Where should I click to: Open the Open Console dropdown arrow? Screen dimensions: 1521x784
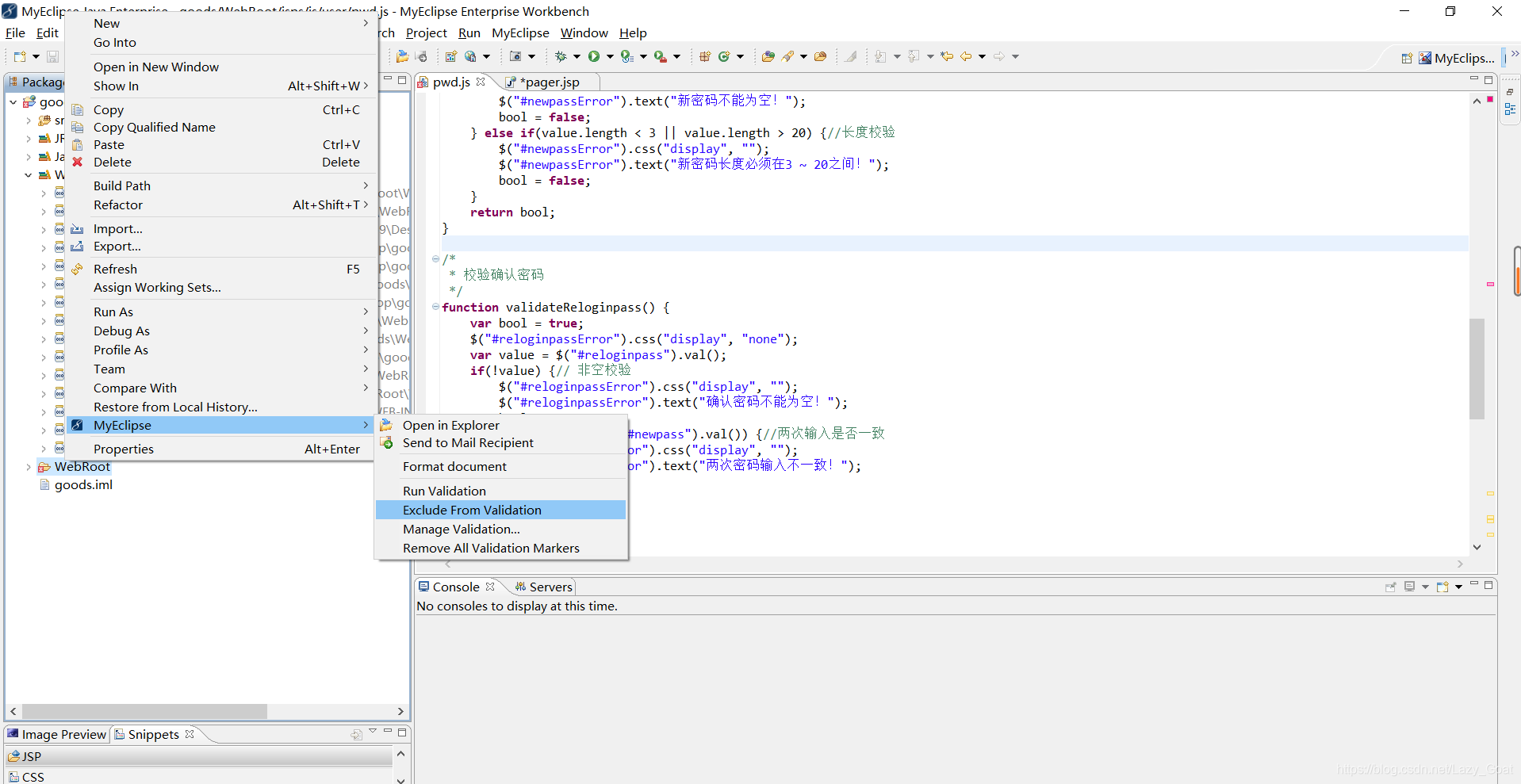pyautogui.click(x=1458, y=587)
